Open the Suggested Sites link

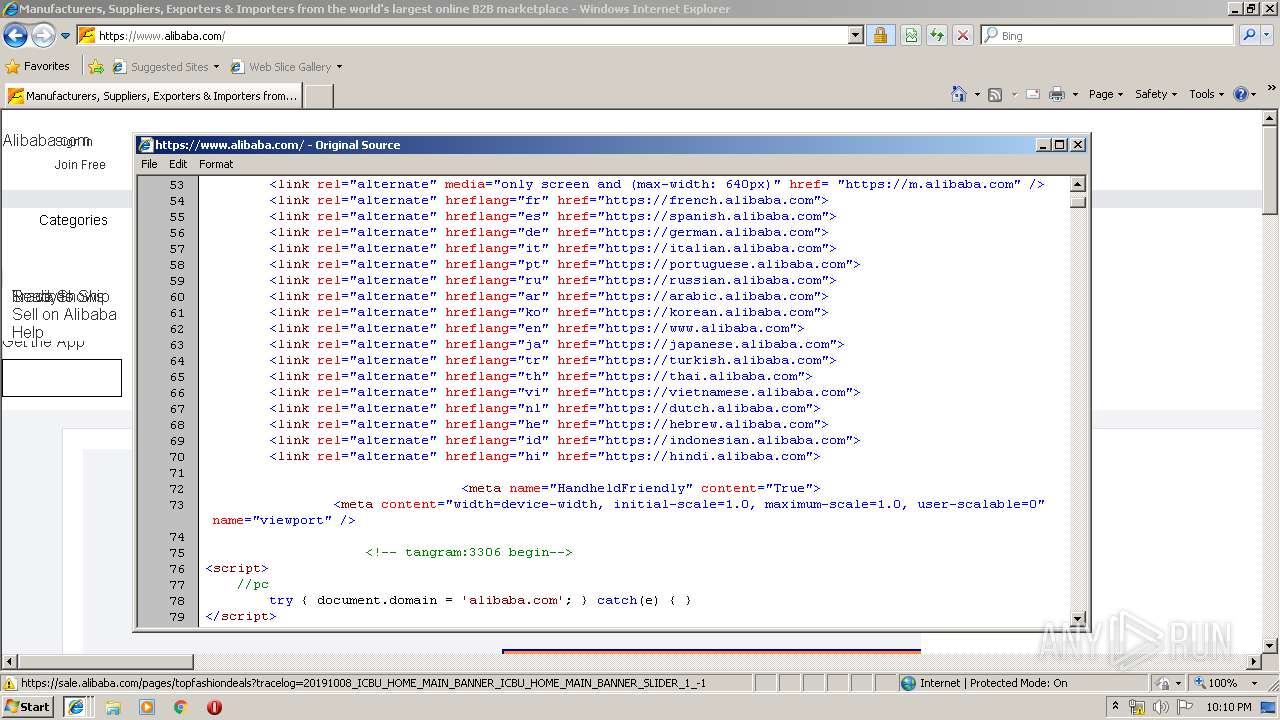click(165, 66)
